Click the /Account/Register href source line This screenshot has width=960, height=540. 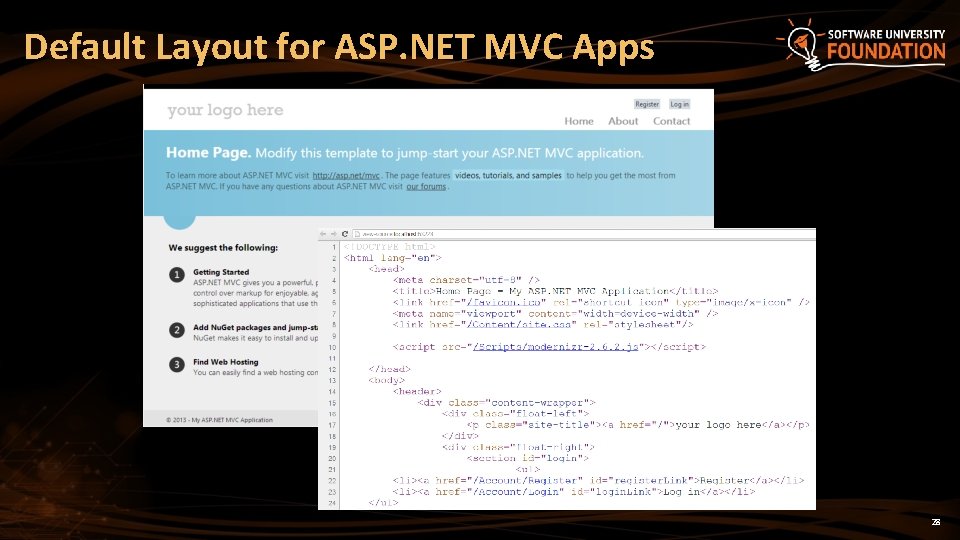(x=598, y=481)
